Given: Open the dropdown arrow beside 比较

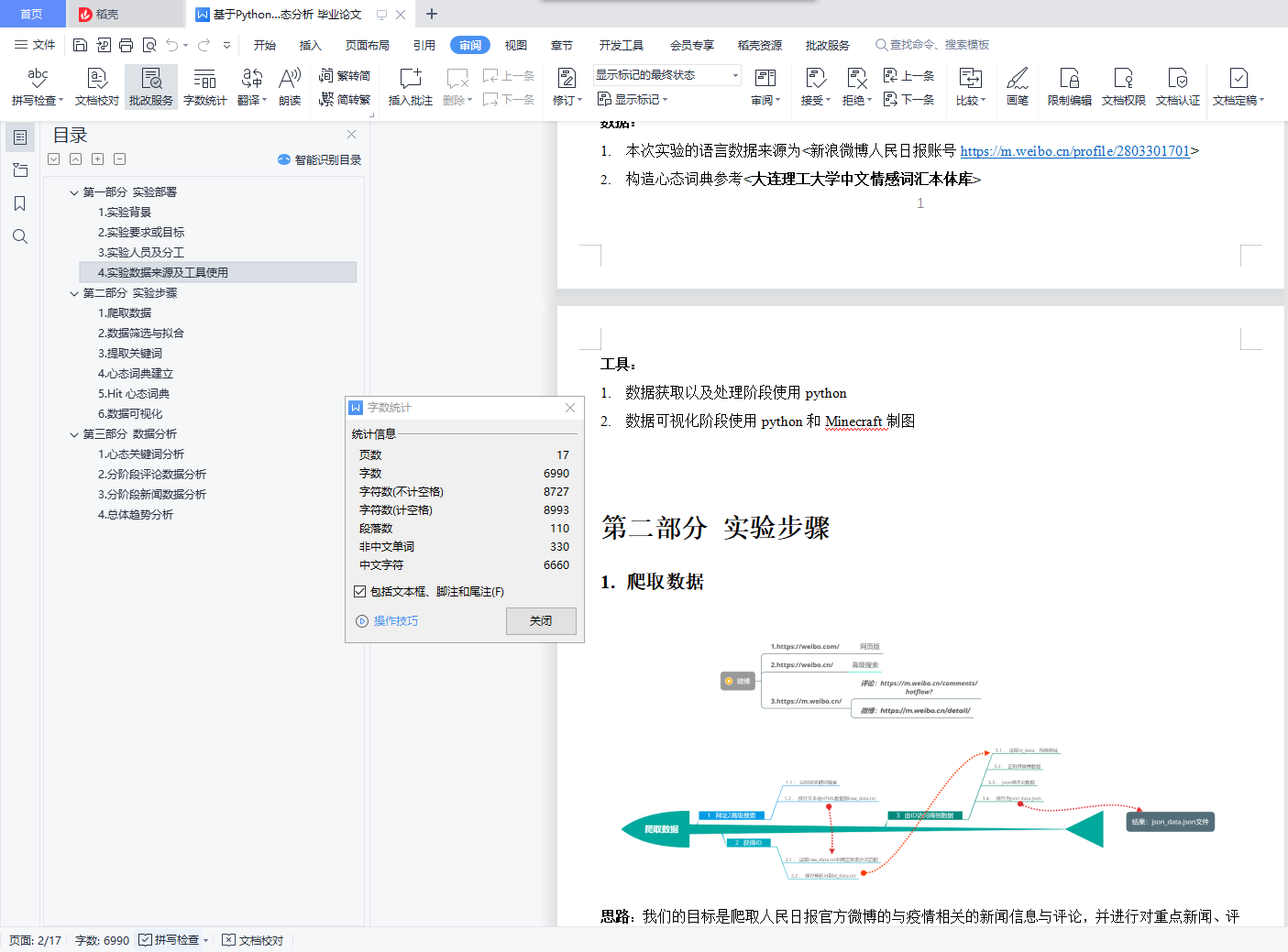Looking at the screenshot, I should pos(983,101).
